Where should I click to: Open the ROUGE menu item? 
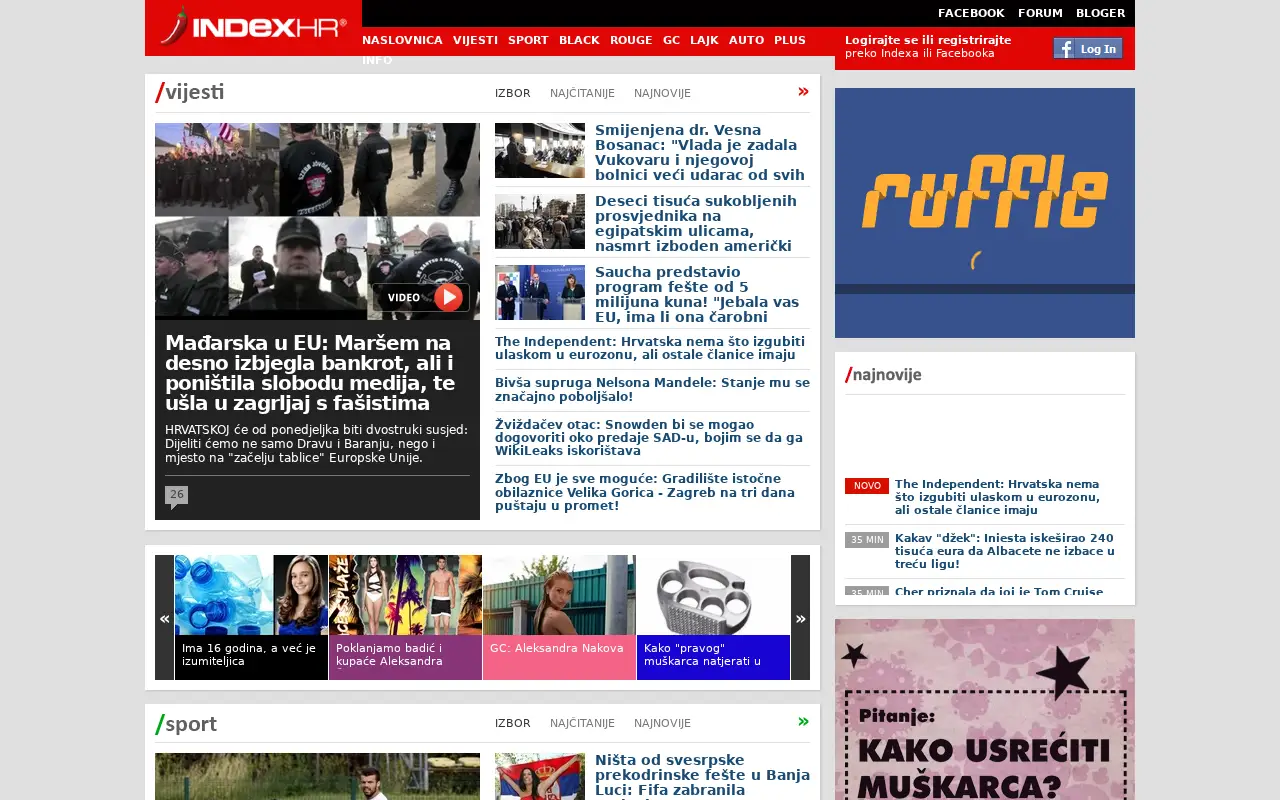pos(631,40)
